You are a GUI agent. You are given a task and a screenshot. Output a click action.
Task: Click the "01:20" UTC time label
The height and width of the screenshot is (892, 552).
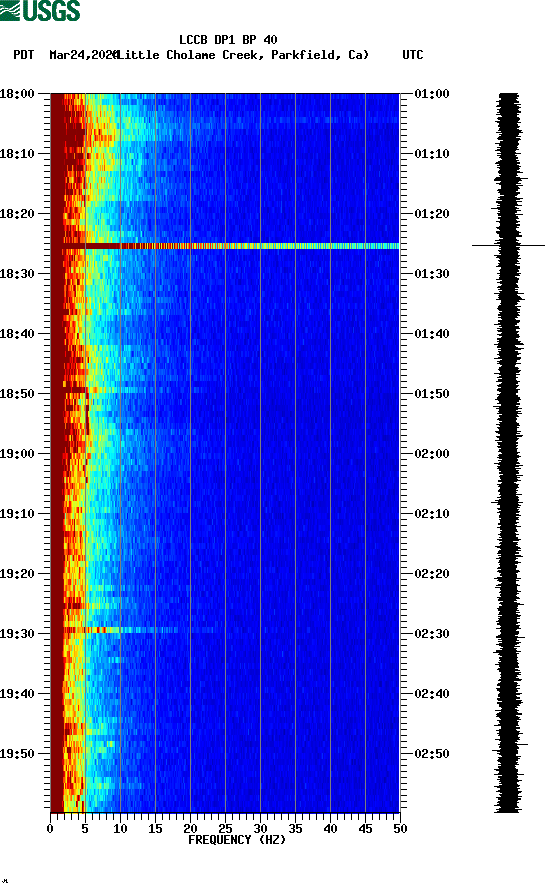(432, 213)
